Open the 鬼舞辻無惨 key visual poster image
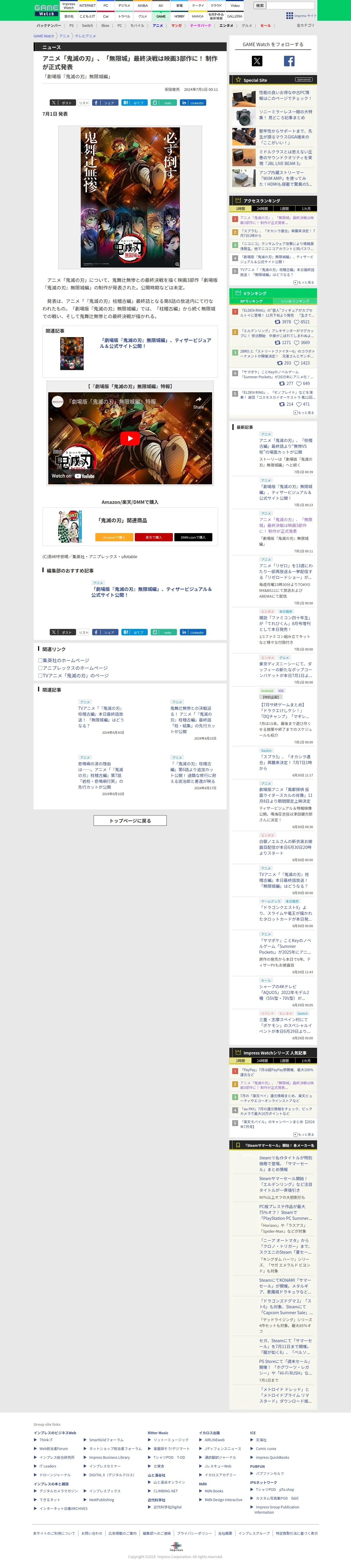 point(130,197)
